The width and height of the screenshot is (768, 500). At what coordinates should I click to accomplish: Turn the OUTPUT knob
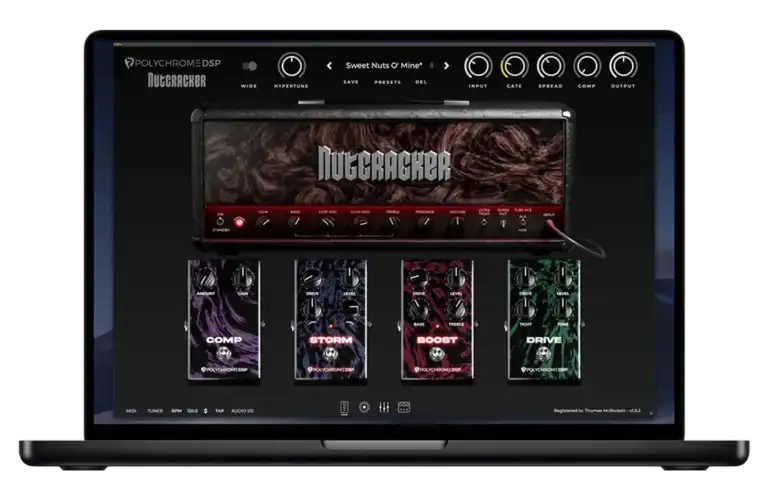coord(623,66)
